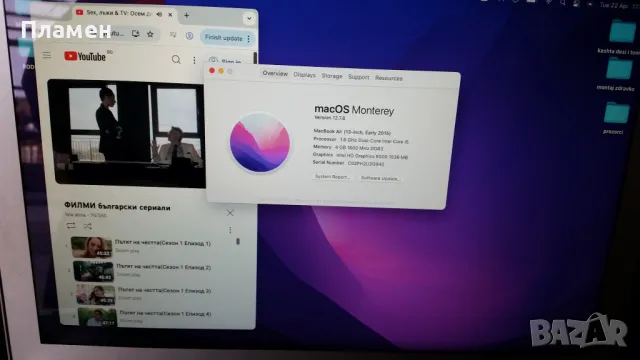Click the date Tue 22 Apr in menu bar
Viewport: 640px width, 360px height.
tap(614, 5)
